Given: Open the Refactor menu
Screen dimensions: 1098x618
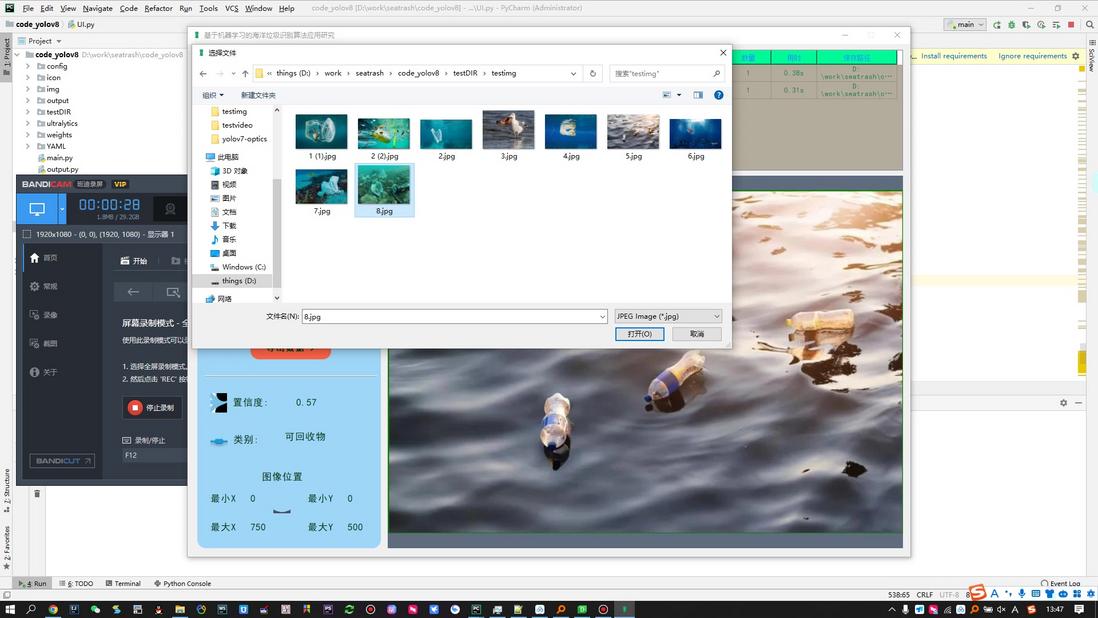Looking at the screenshot, I should [158, 8].
